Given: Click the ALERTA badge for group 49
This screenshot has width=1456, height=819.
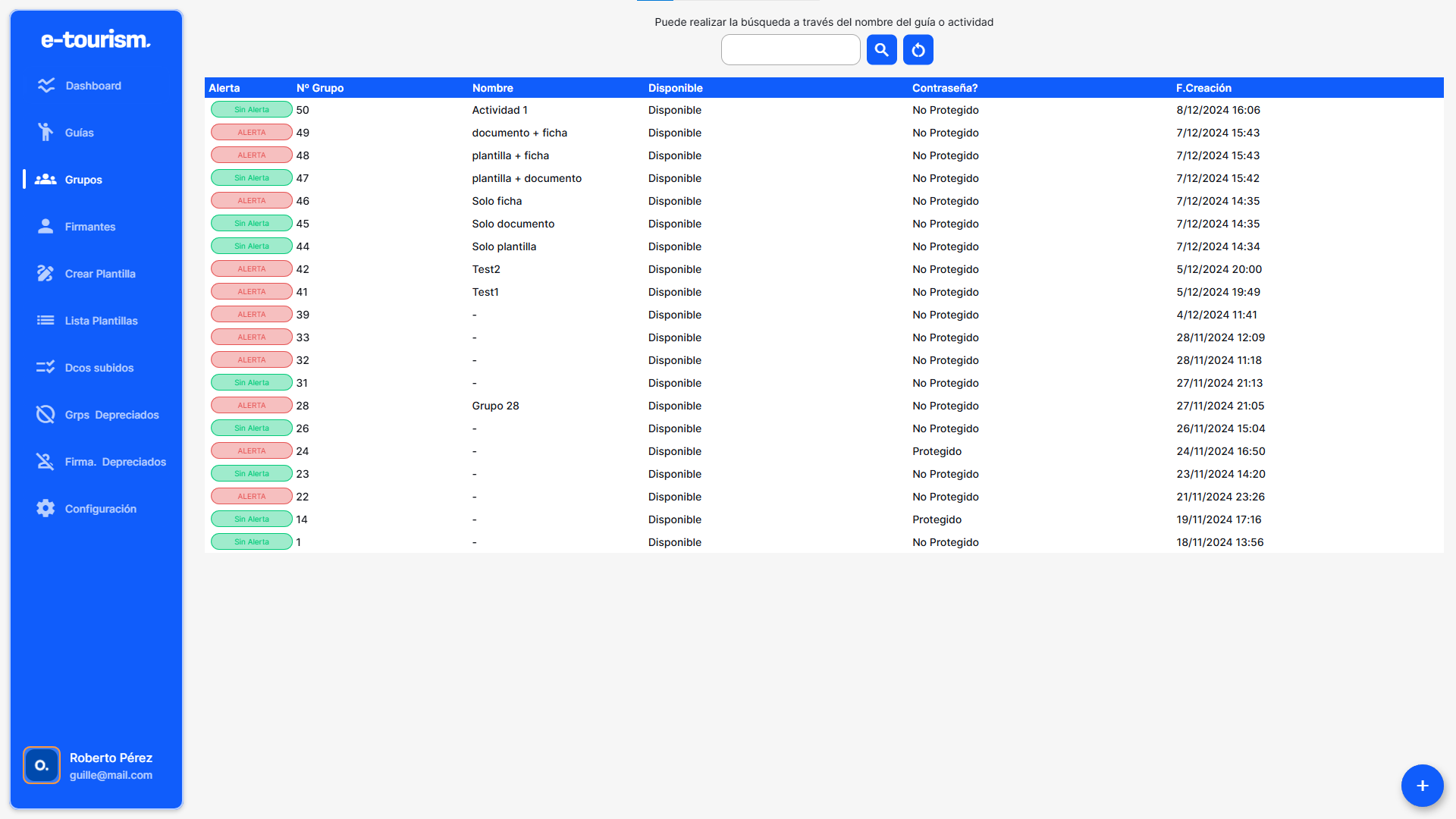Looking at the screenshot, I should (x=252, y=133).
